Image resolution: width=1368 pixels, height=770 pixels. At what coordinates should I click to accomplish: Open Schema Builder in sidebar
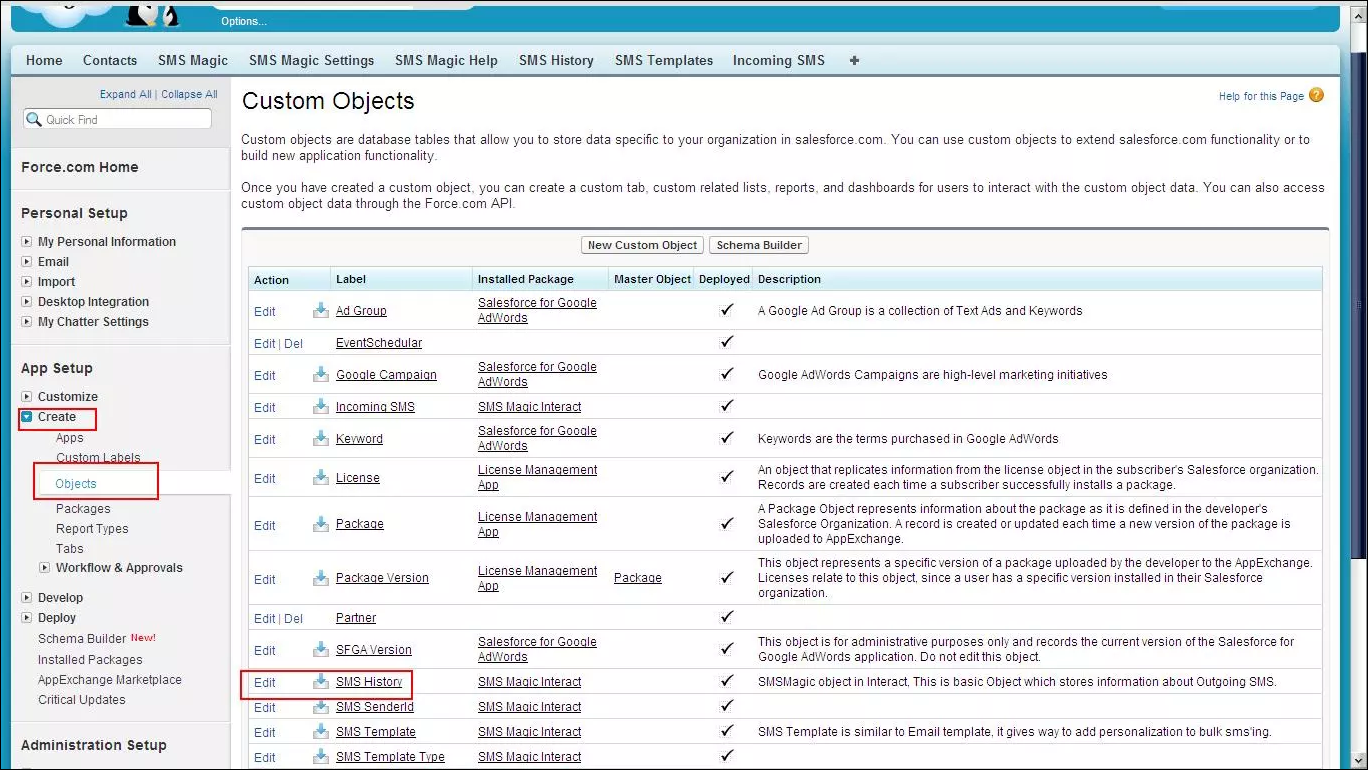coord(82,638)
